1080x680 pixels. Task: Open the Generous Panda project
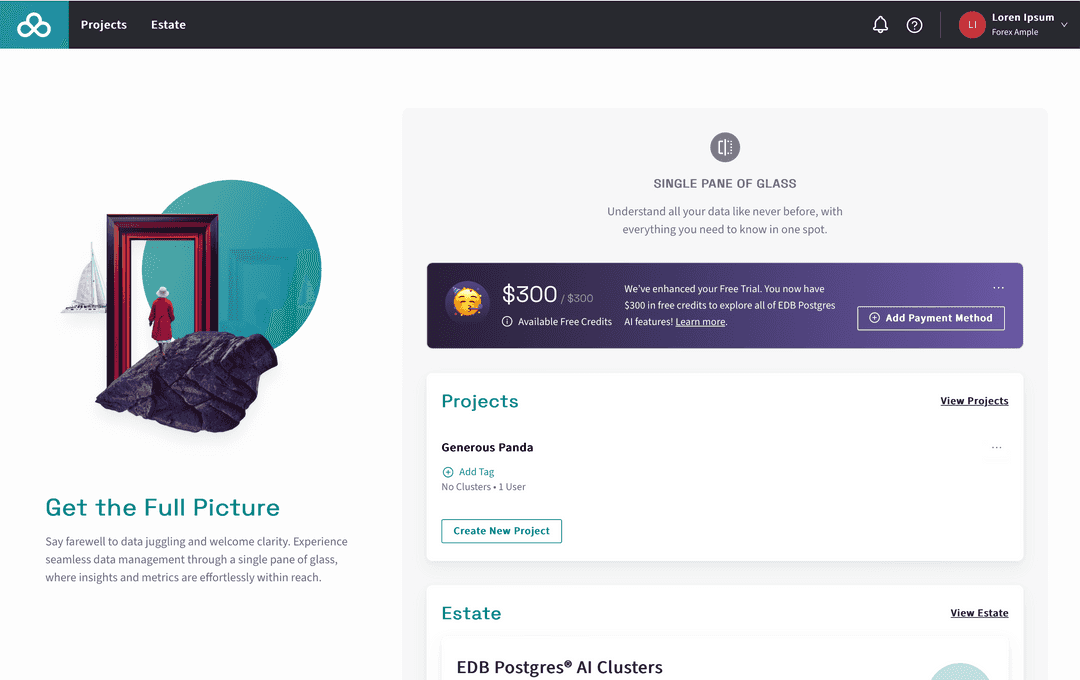click(x=487, y=448)
